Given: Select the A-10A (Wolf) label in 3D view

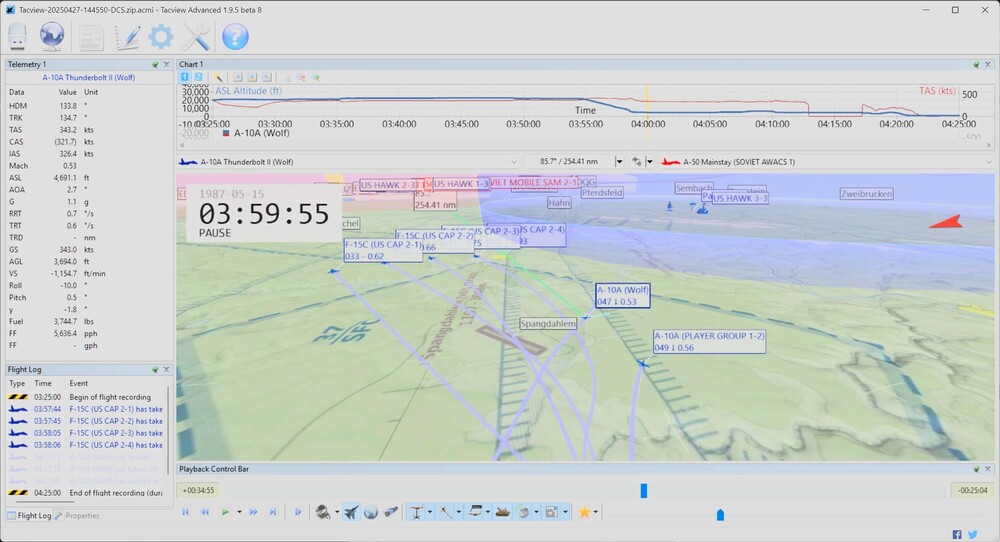Looking at the screenshot, I should click(x=622, y=295).
